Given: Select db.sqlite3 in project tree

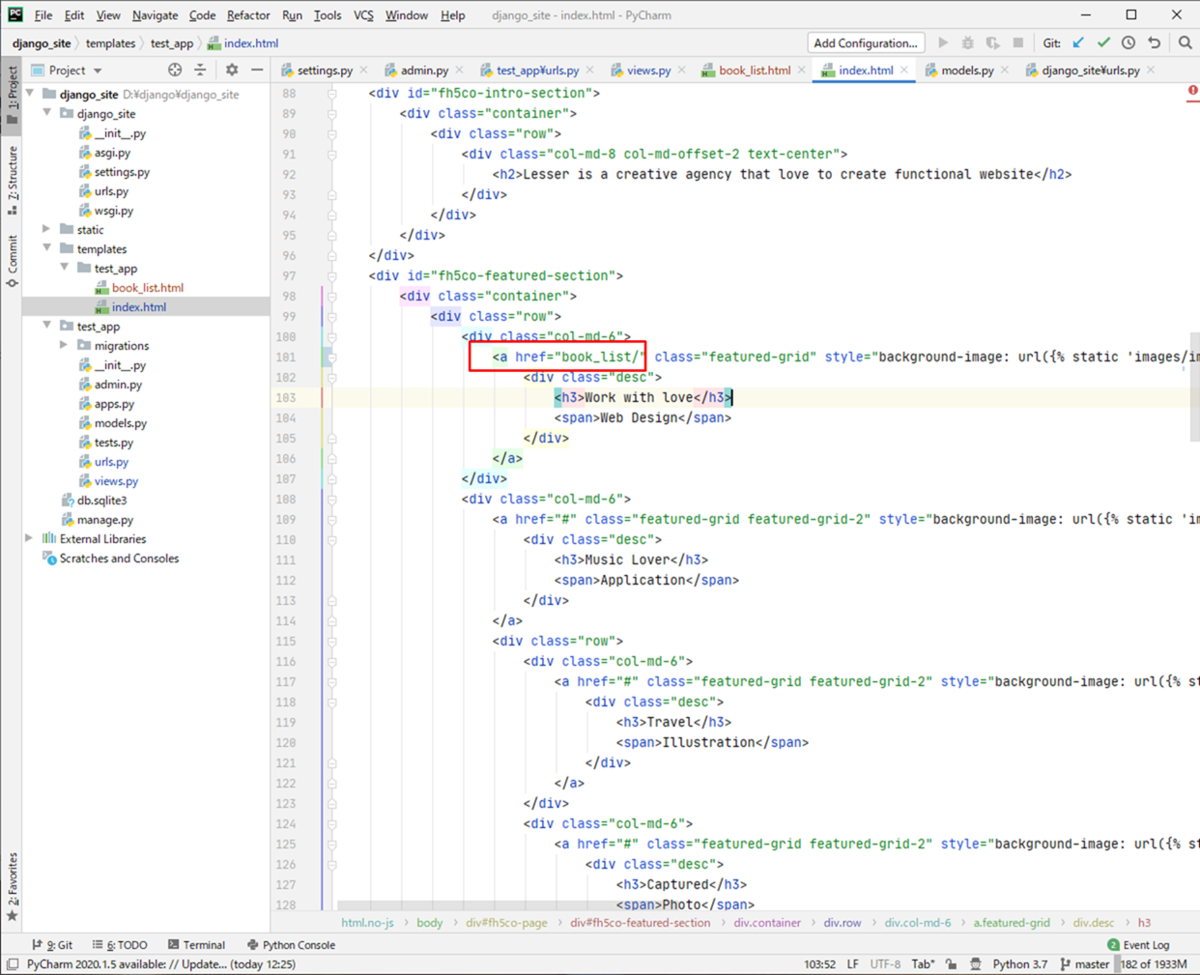Looking at the screenshot, I should pyautogui.click(x=102, y=500).
